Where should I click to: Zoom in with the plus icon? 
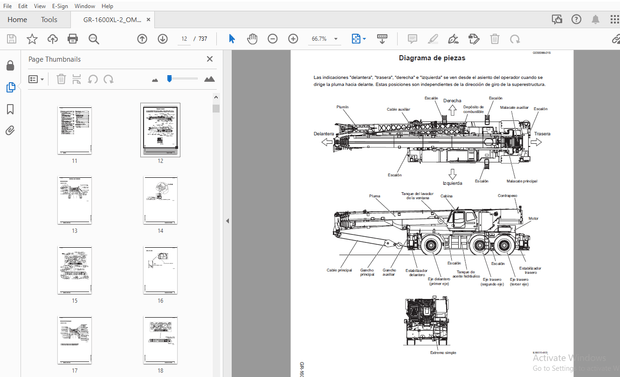(293, 39)
